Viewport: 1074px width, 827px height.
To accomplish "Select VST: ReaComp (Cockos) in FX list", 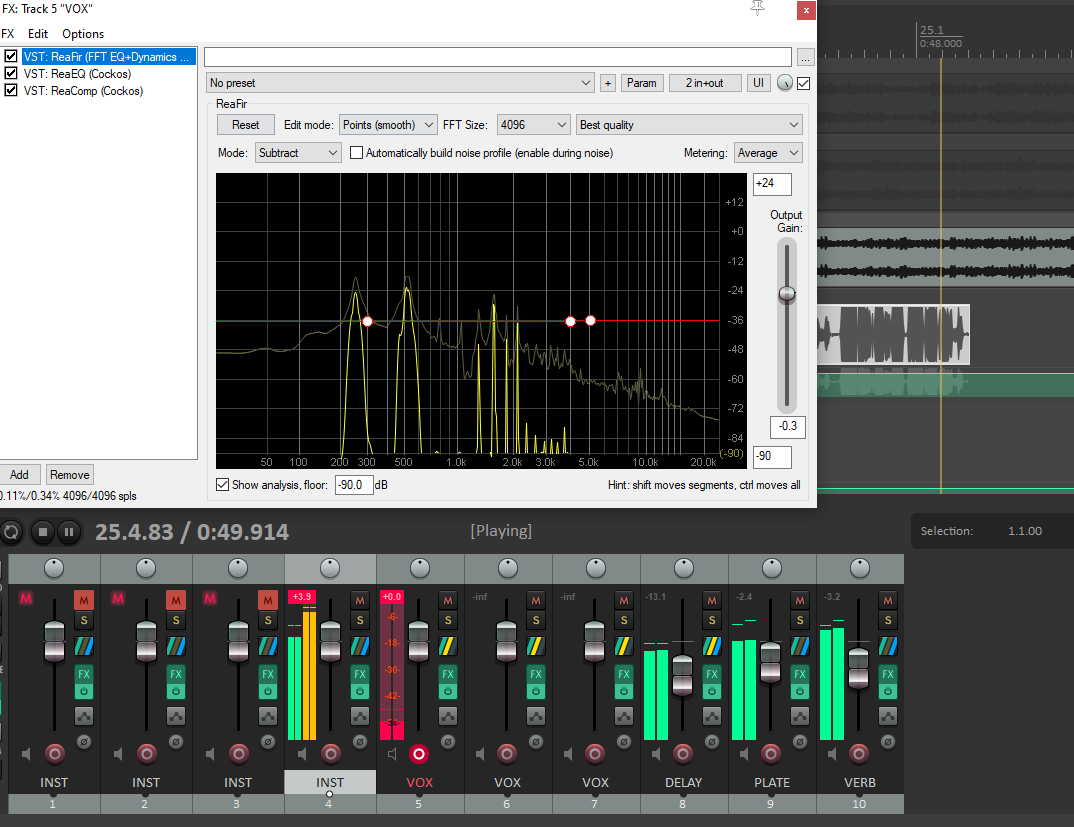I will [x=83, y=90].
